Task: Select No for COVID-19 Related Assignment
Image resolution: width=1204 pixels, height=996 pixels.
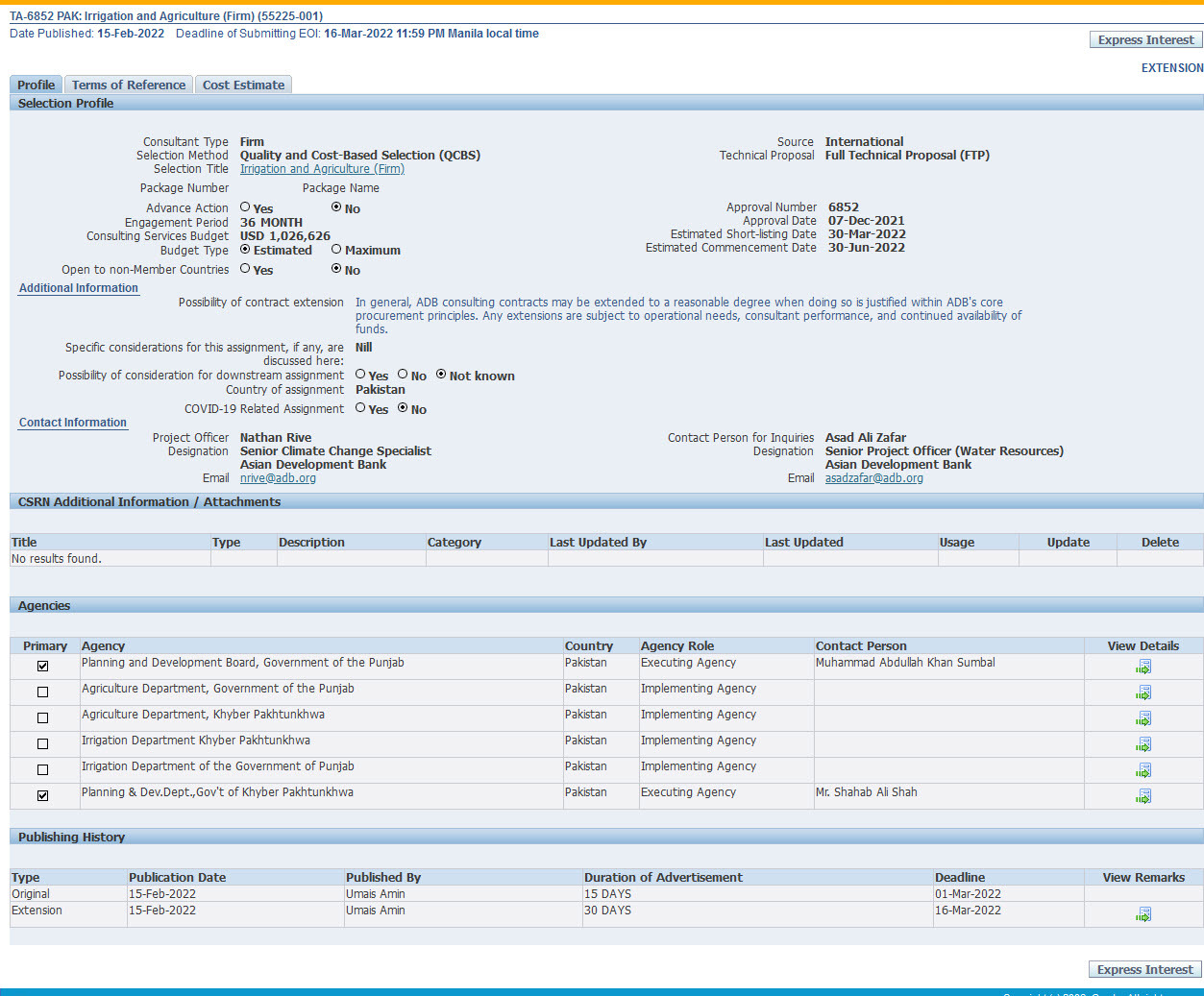Action: click(x=403, y=408)
